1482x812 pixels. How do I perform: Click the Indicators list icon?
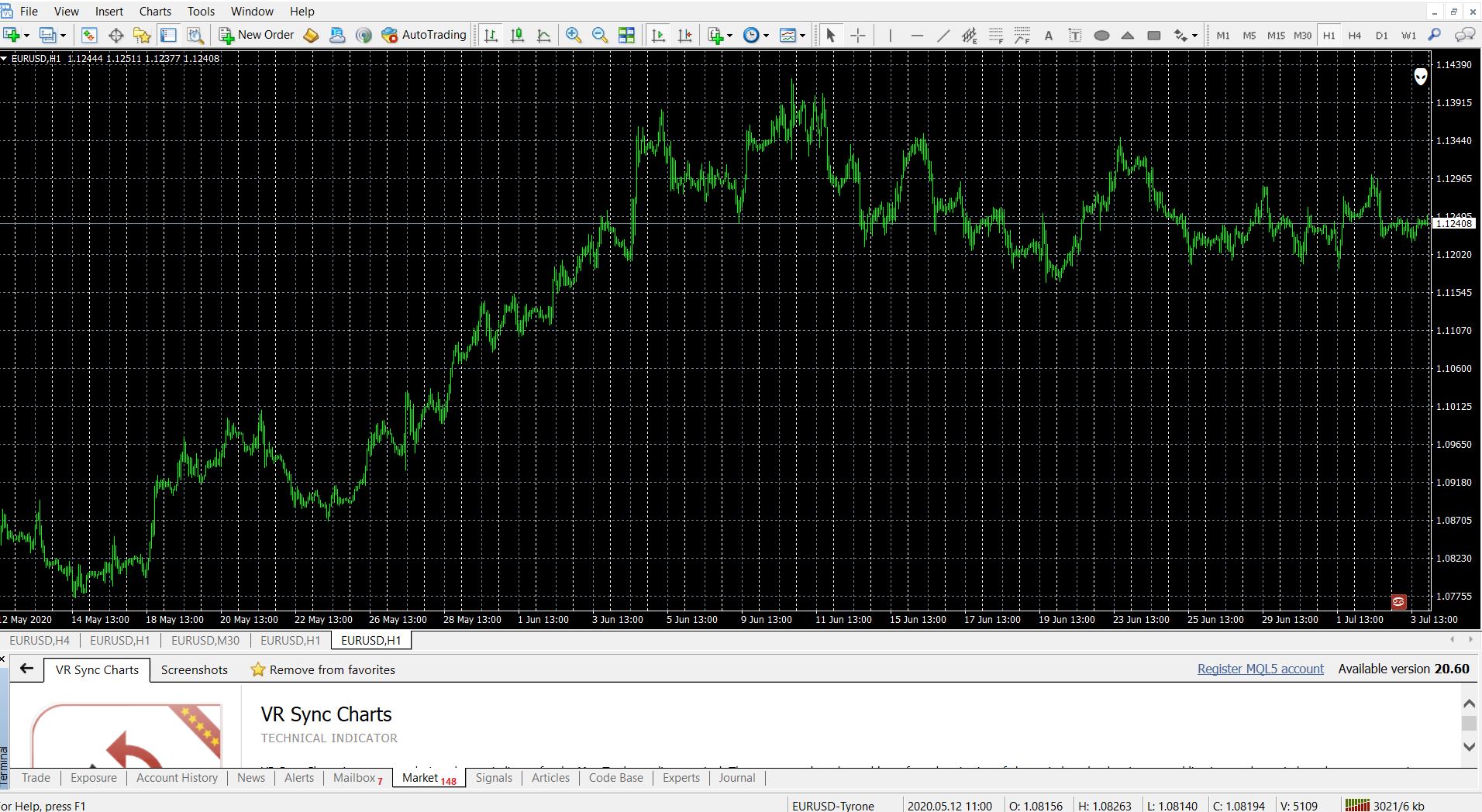(x=715, y=35)
